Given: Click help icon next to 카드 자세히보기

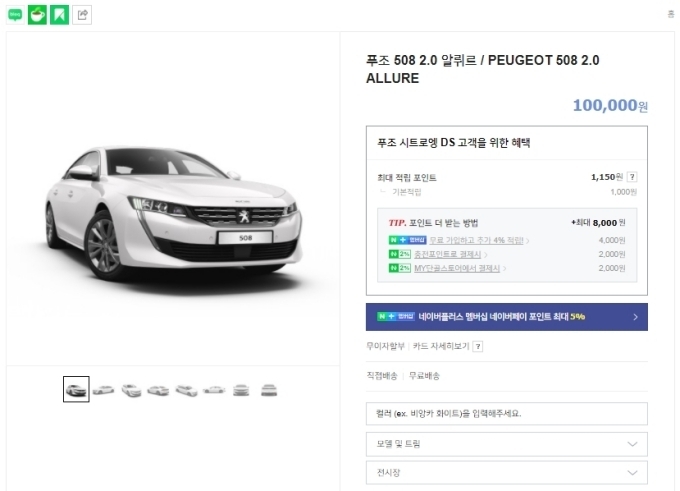Looking at the screenshot, I should (477, 347).
